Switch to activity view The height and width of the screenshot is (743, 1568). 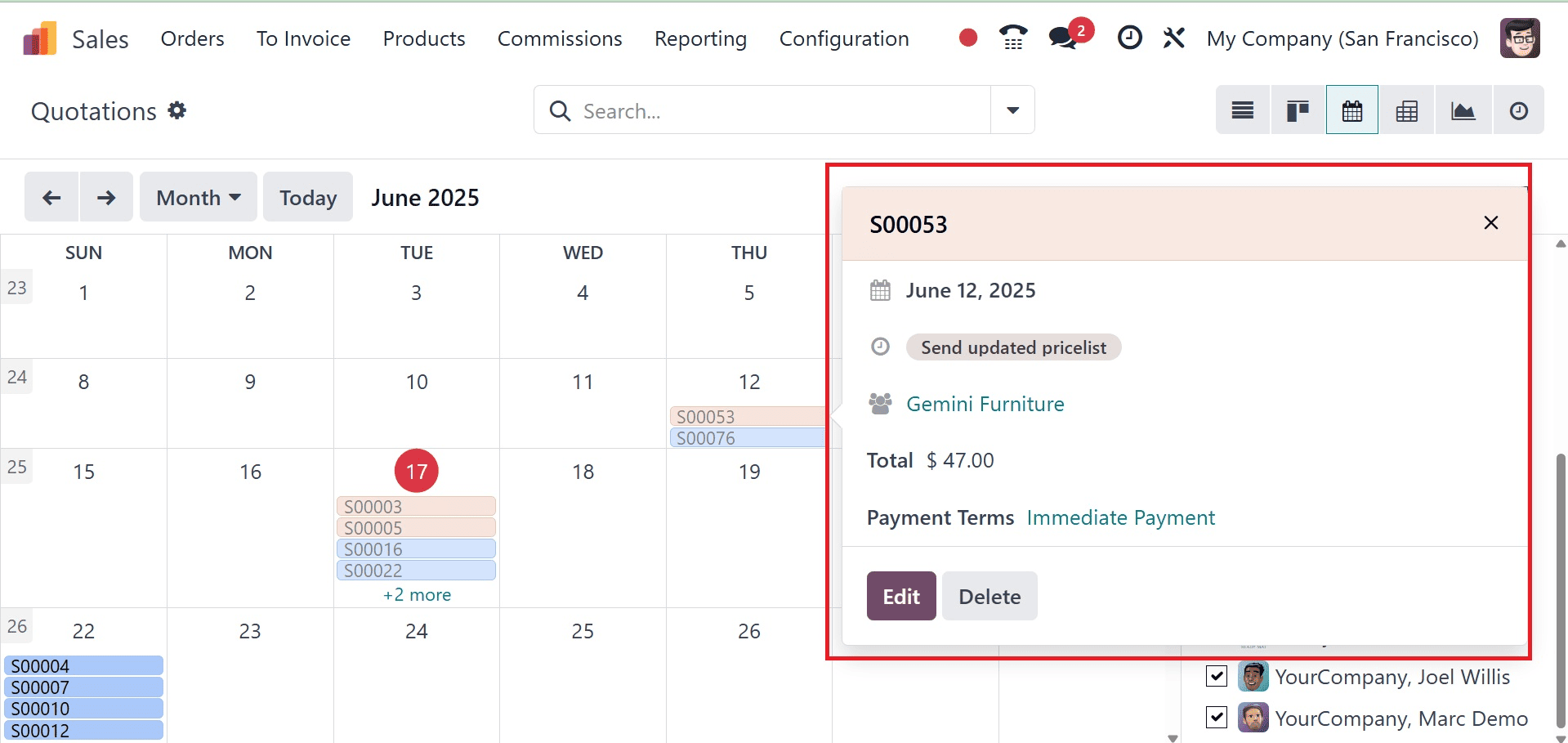point(1519,110)
